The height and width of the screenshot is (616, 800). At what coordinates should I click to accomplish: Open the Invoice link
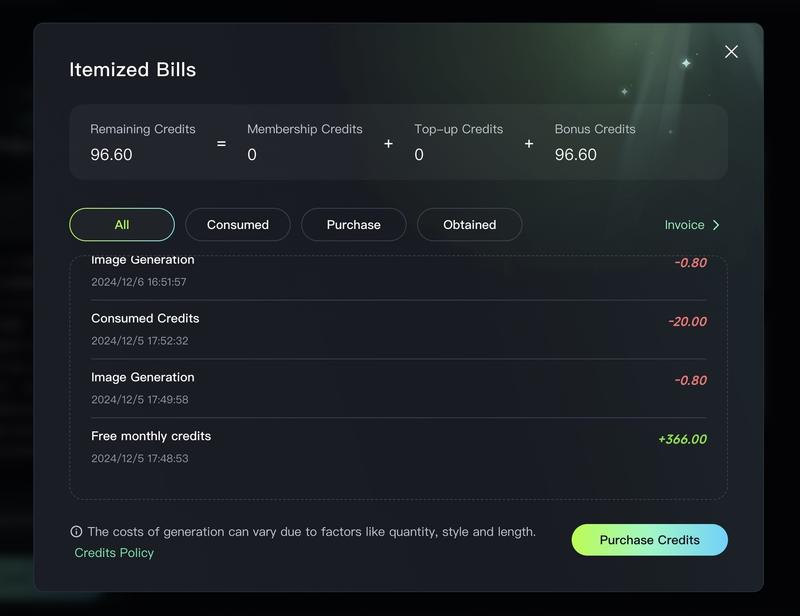(x=685, y=225)
